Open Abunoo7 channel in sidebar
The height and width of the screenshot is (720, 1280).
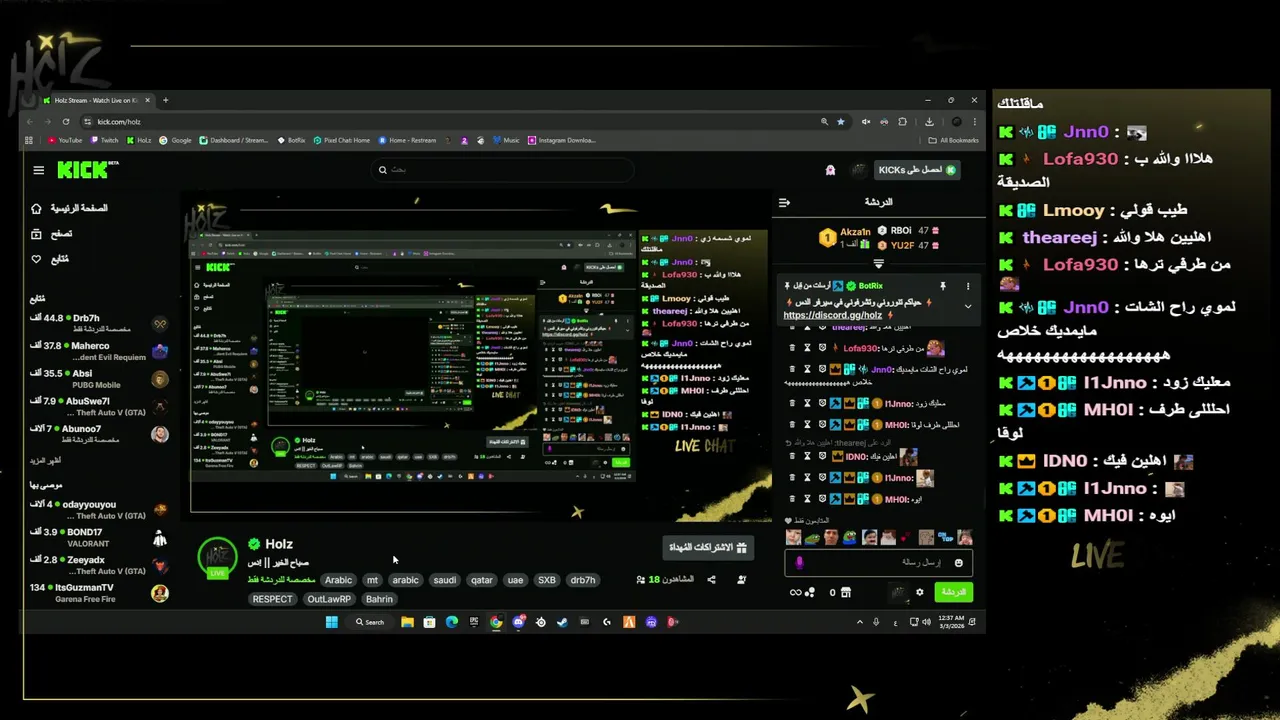99,434
